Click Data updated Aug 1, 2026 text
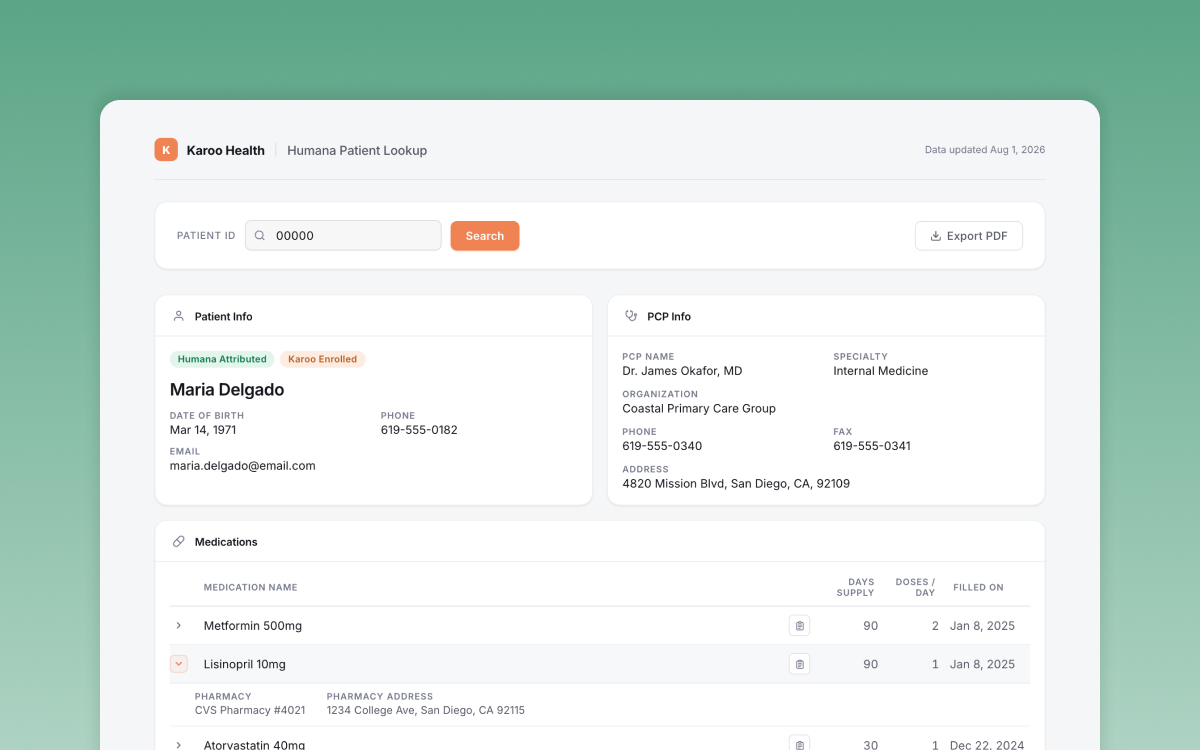The image size is (1200, 750). tap(985, 150)
